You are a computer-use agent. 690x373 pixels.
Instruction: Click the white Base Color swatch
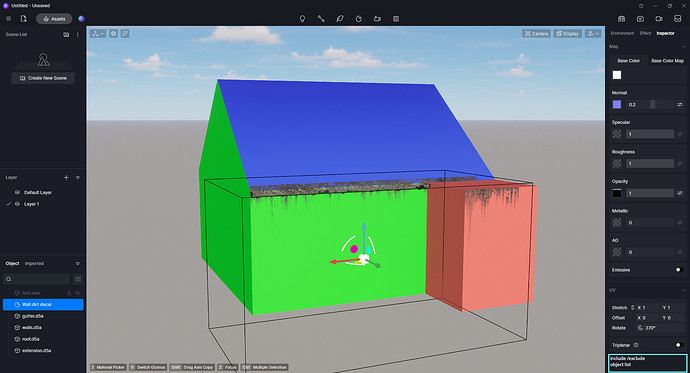pyautogui.click(x=617, y=75)
